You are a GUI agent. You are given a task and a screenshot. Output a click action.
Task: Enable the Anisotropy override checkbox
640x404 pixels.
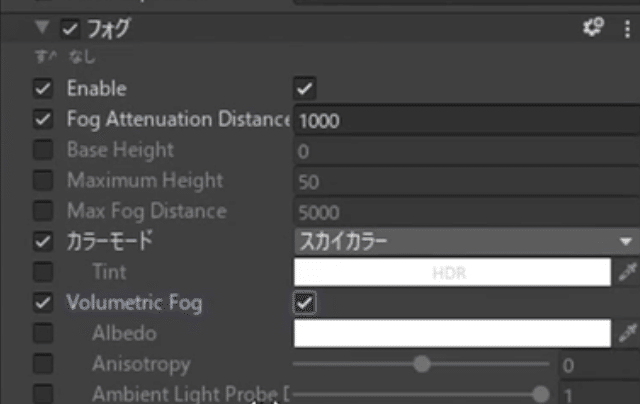click(x=43, y=364)
